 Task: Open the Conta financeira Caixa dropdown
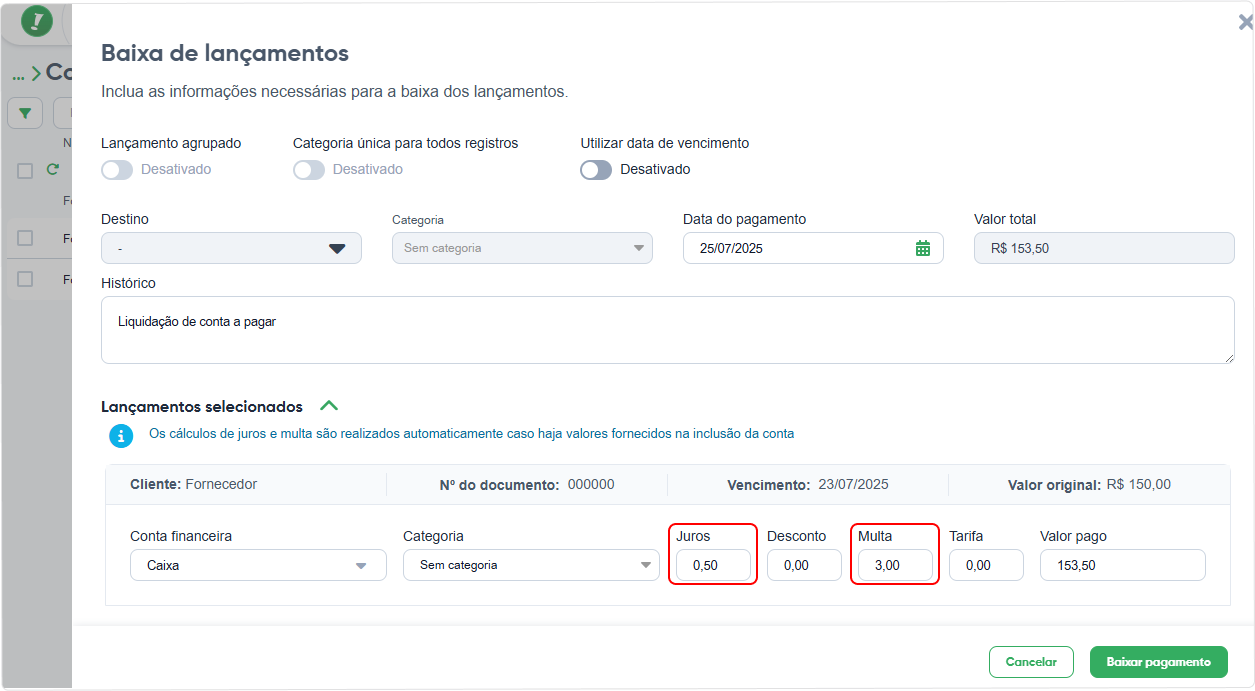(258, 565)
